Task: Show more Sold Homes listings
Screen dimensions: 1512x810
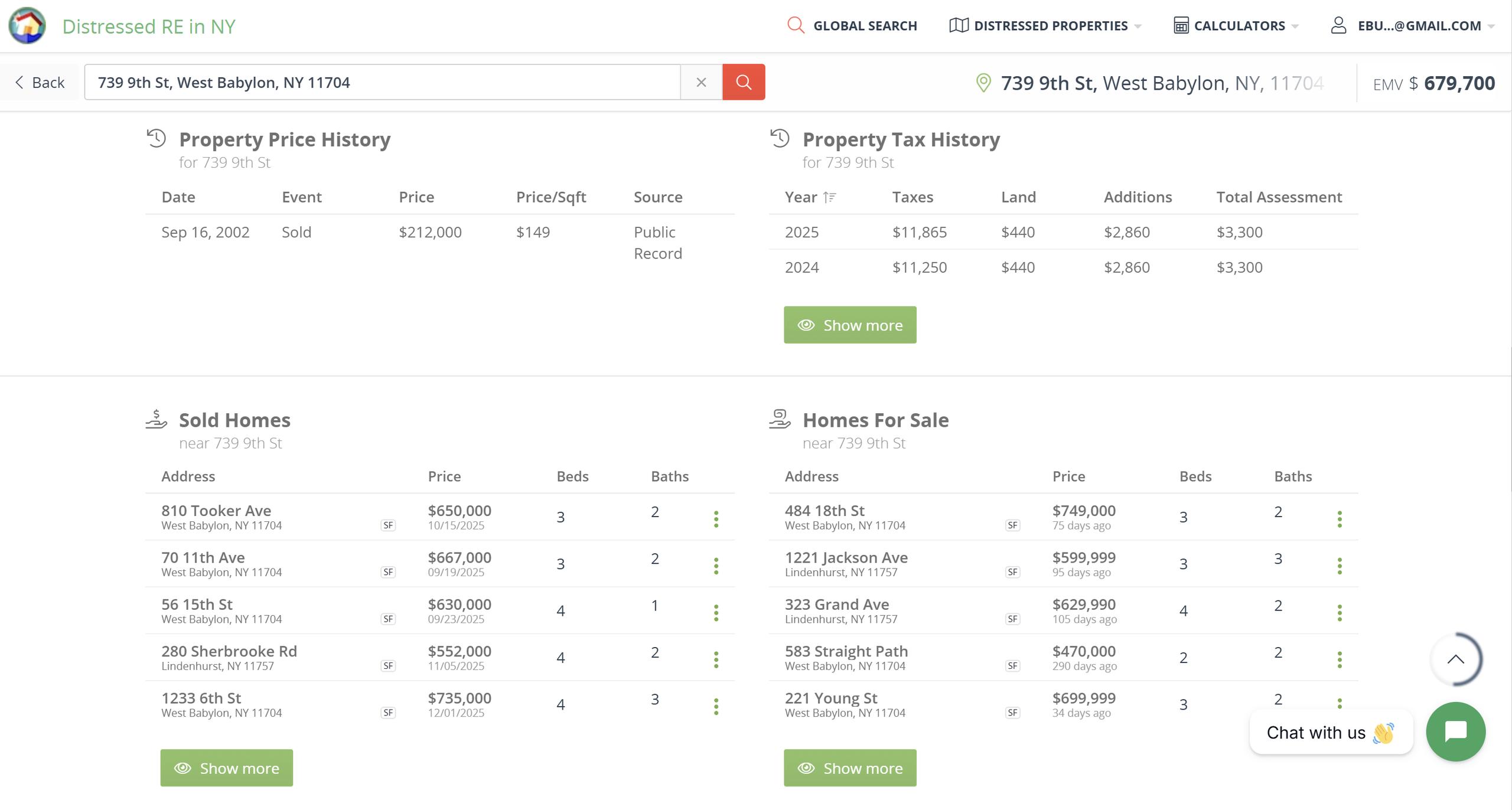Action: 226,767
